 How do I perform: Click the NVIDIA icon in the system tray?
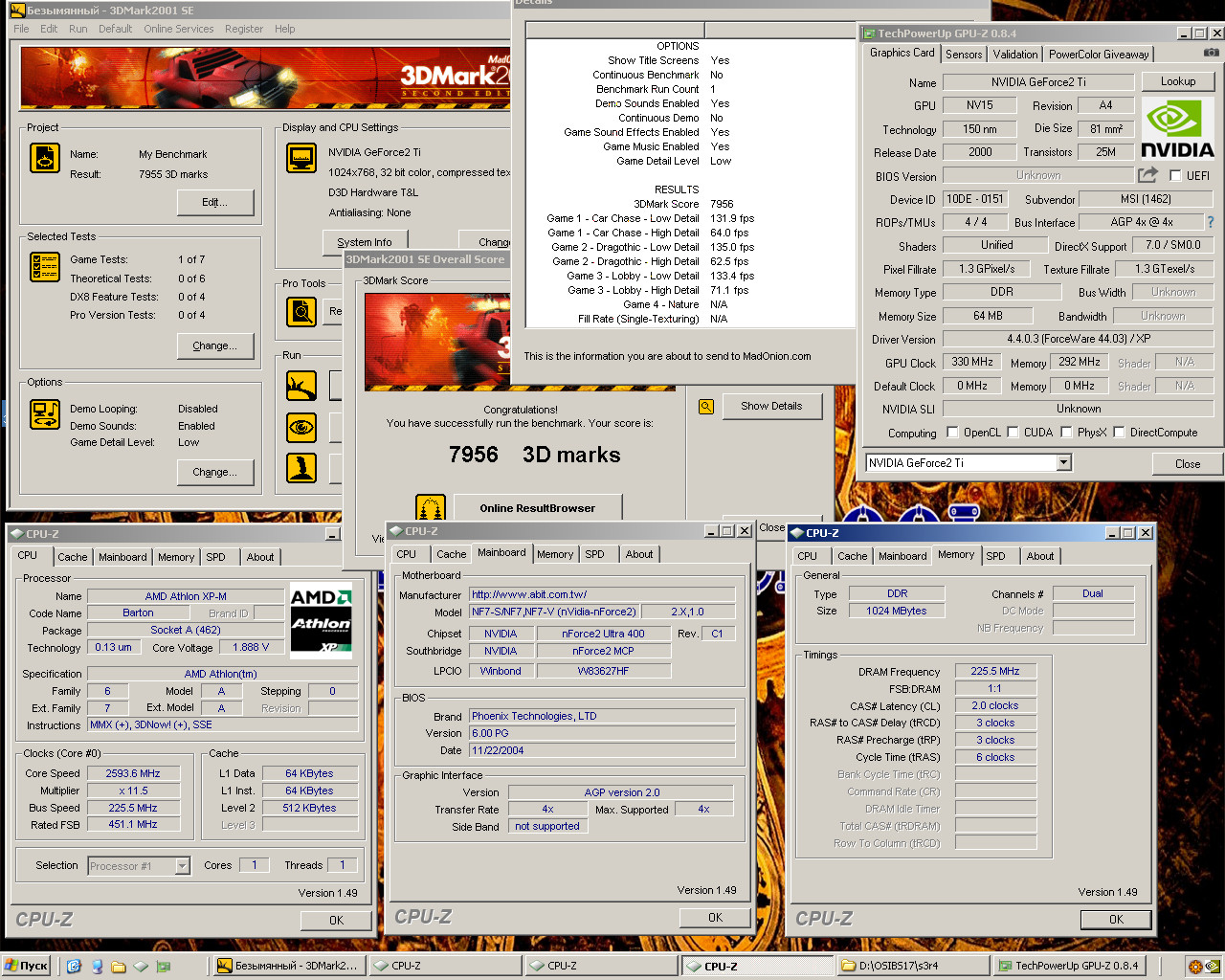[1213, 966]
